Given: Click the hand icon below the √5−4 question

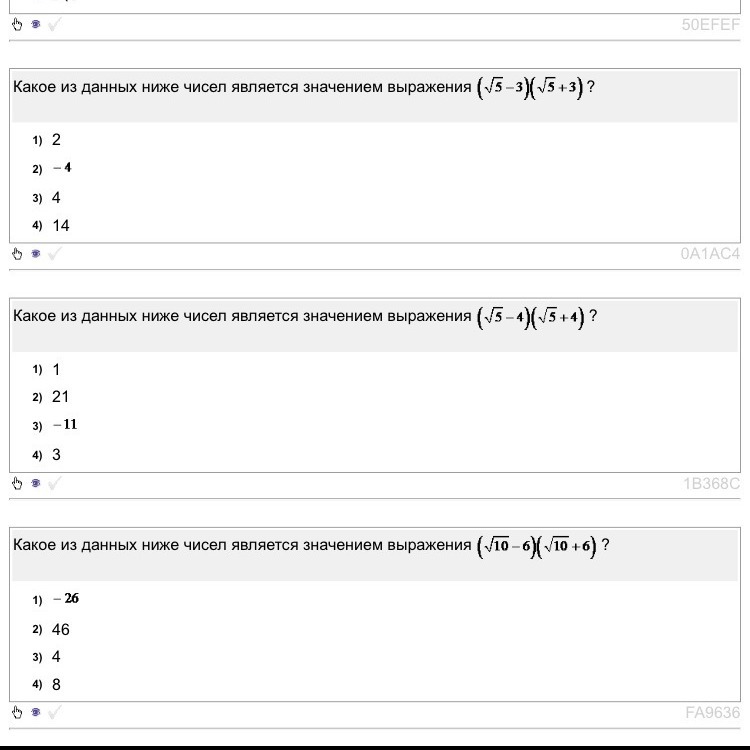Looking at the screenshot, I should point(17,484).
